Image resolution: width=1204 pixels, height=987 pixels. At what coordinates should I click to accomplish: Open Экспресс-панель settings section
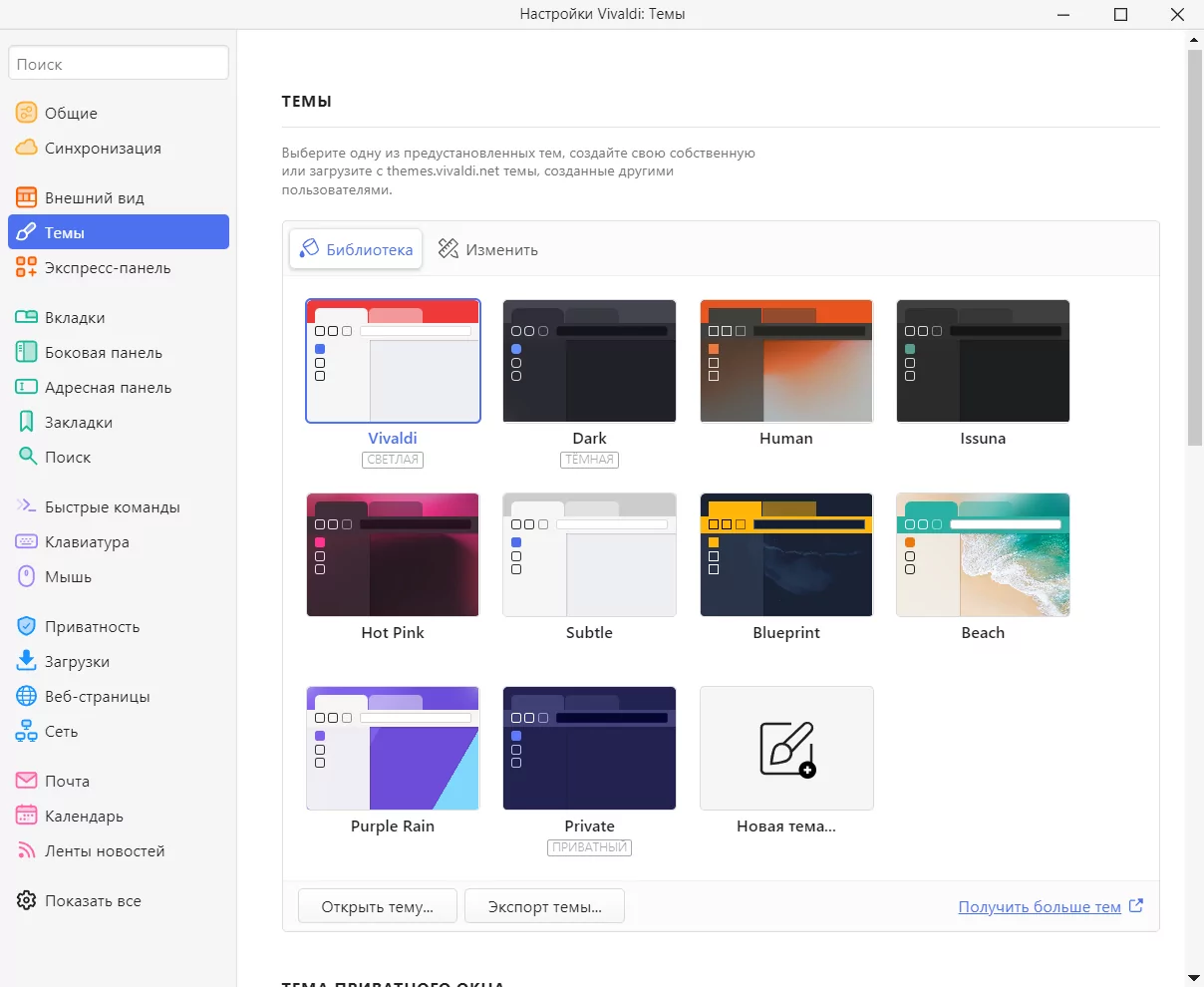119,267
